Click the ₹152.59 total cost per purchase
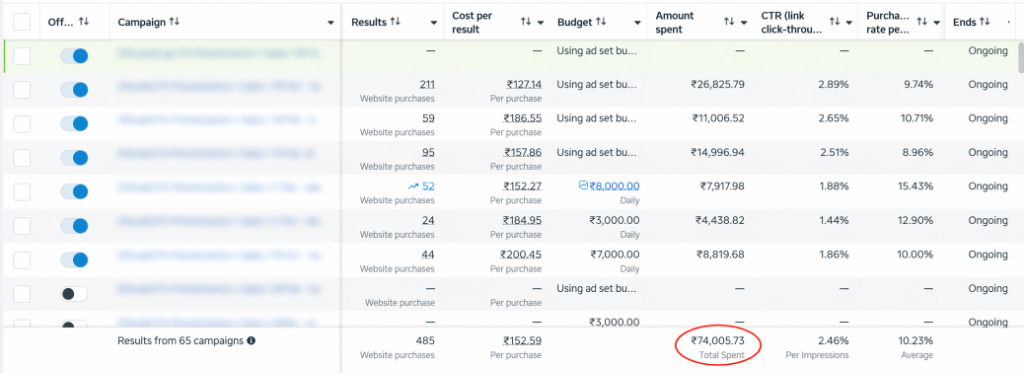 pos(522,340)
